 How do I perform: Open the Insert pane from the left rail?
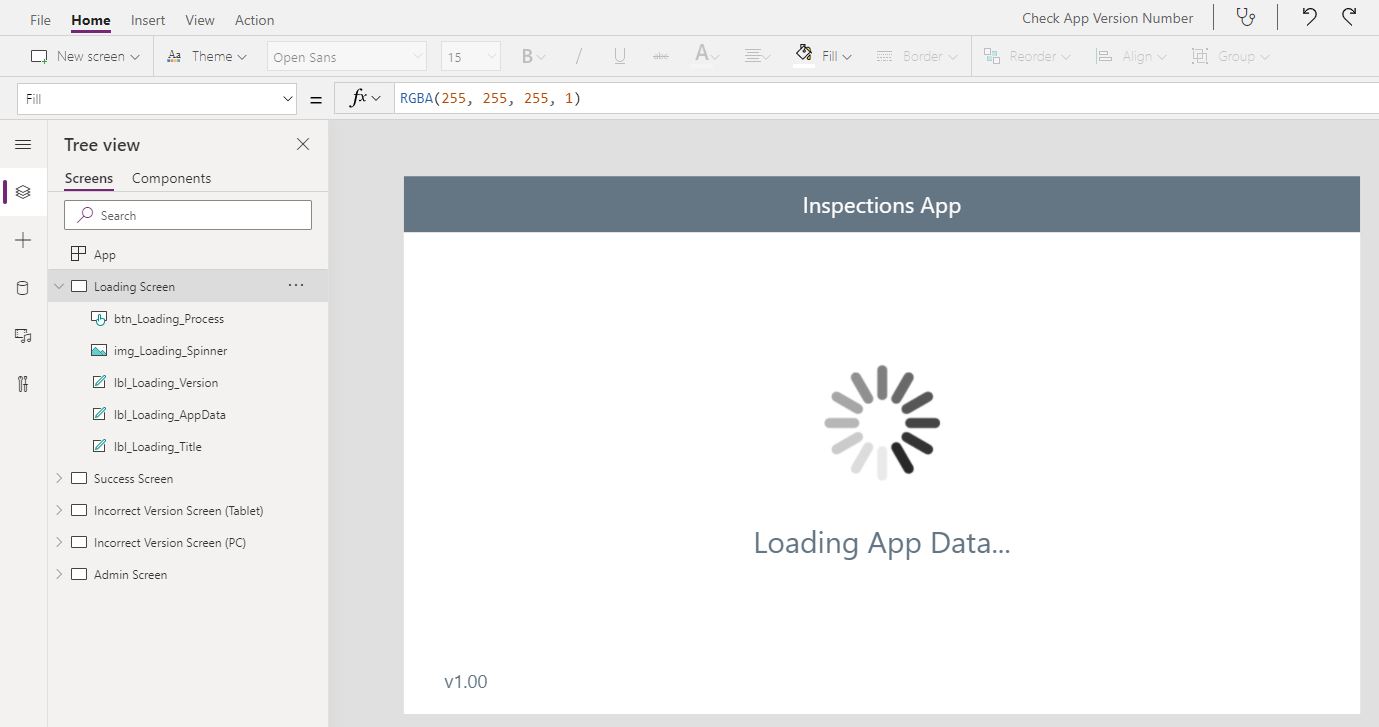pyautogui.click(x=23, y=240)
